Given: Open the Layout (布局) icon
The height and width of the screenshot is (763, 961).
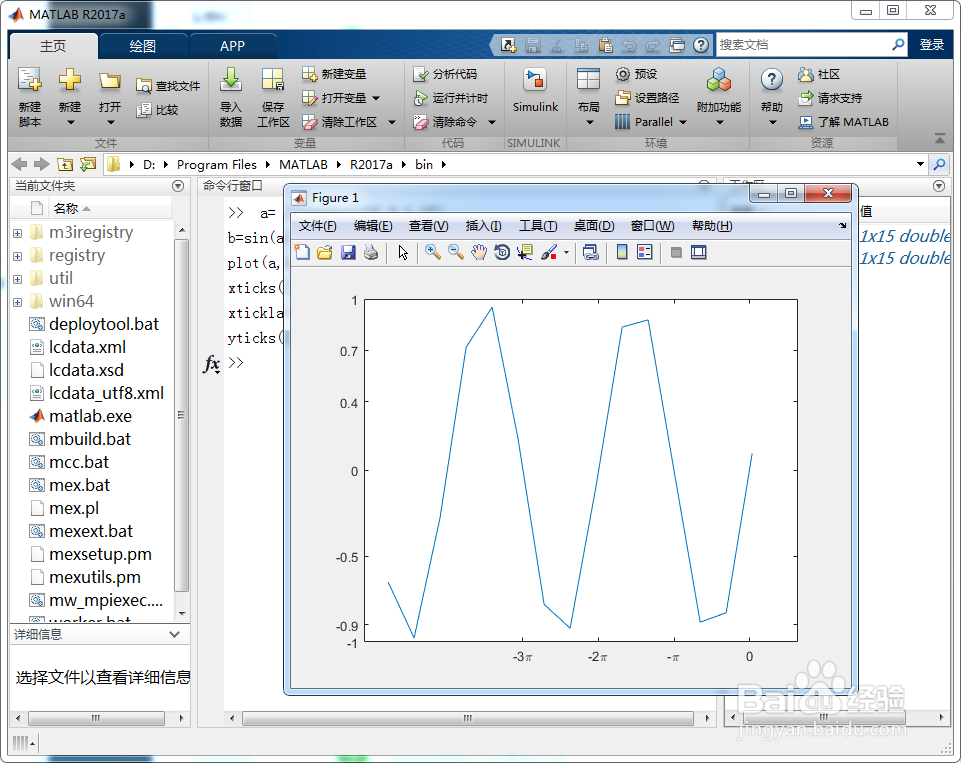Looking at the screenshot, I should 588,80.
